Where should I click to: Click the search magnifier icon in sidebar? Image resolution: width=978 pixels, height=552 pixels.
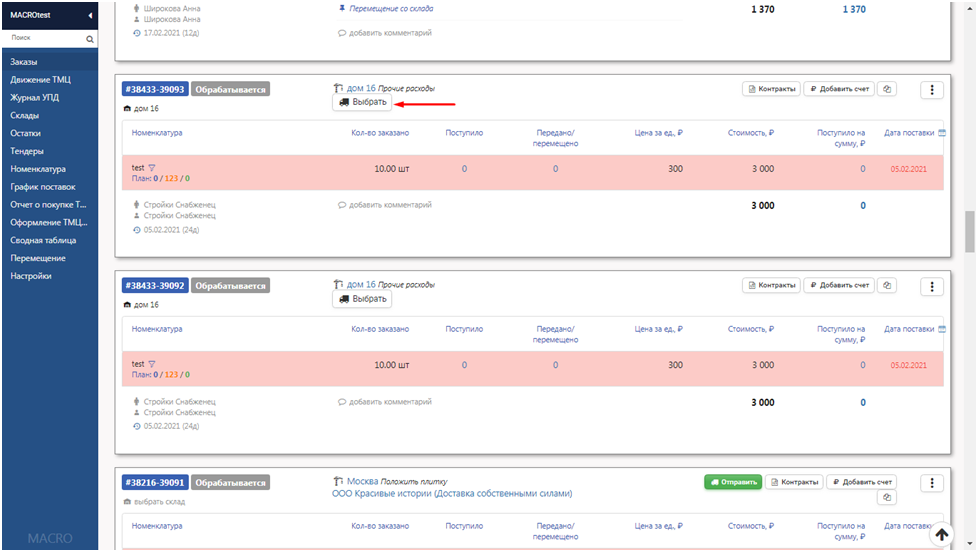tap(90, 39)
